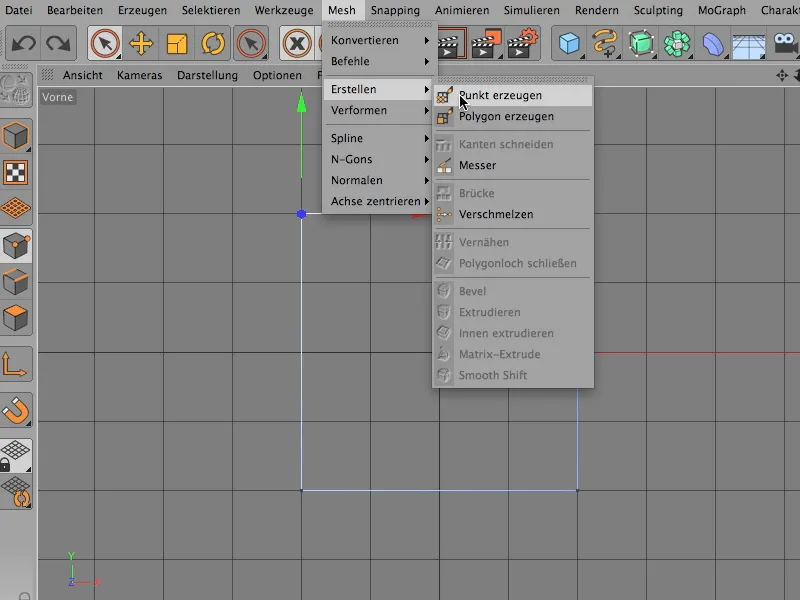
Task: Select the Scale tool
Action: 177,44
